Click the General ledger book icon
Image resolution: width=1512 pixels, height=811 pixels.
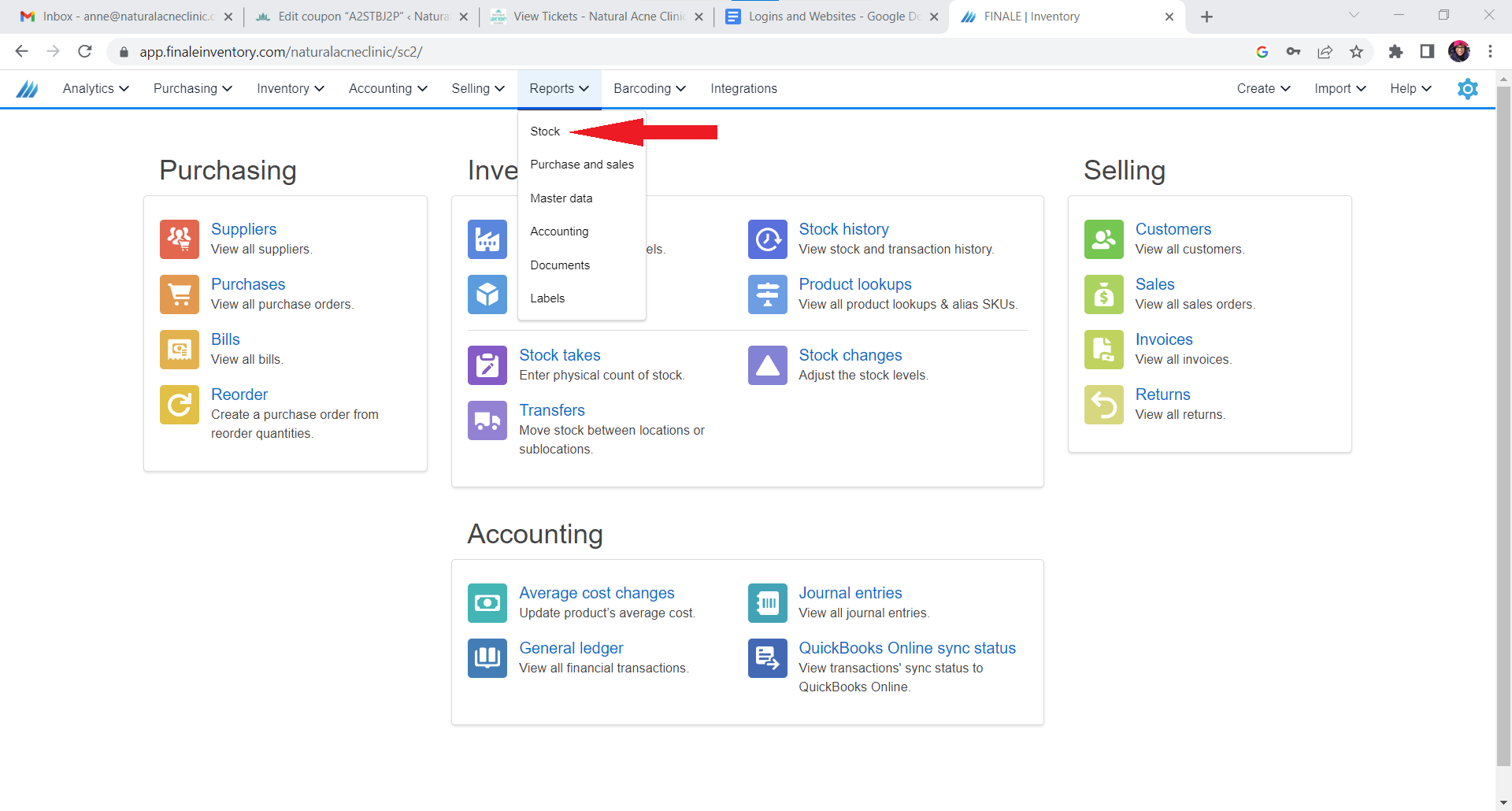click(x=487, y=658)
